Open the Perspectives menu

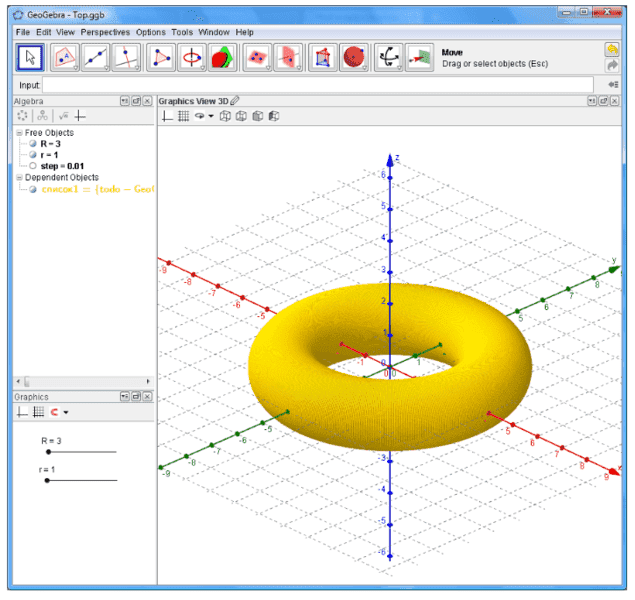click(x=106, y=32)
